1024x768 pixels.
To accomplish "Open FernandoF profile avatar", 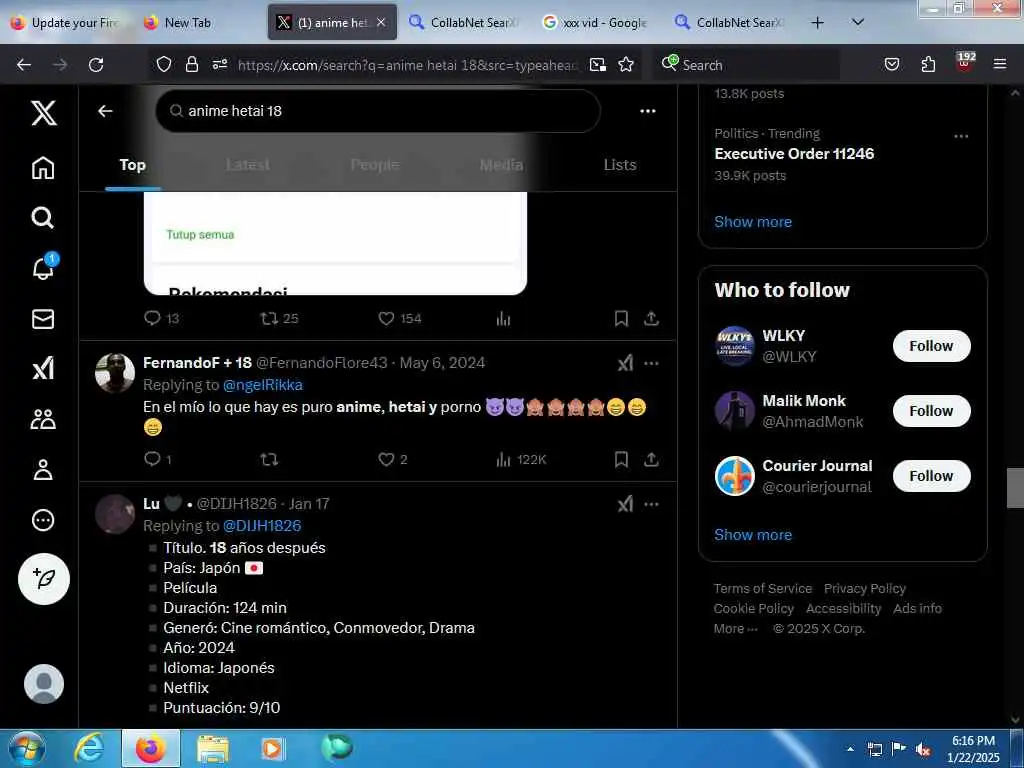I will coord(115,373).
